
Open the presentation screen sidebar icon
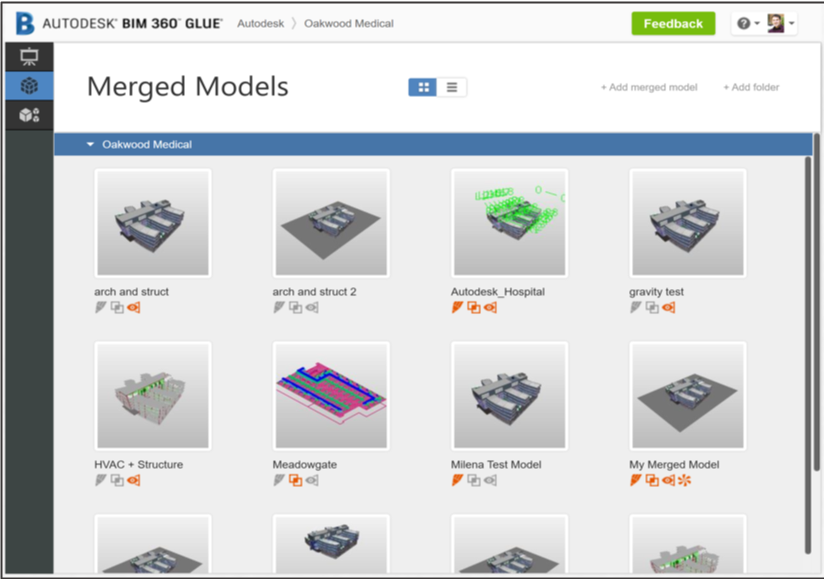coord(29,57)
